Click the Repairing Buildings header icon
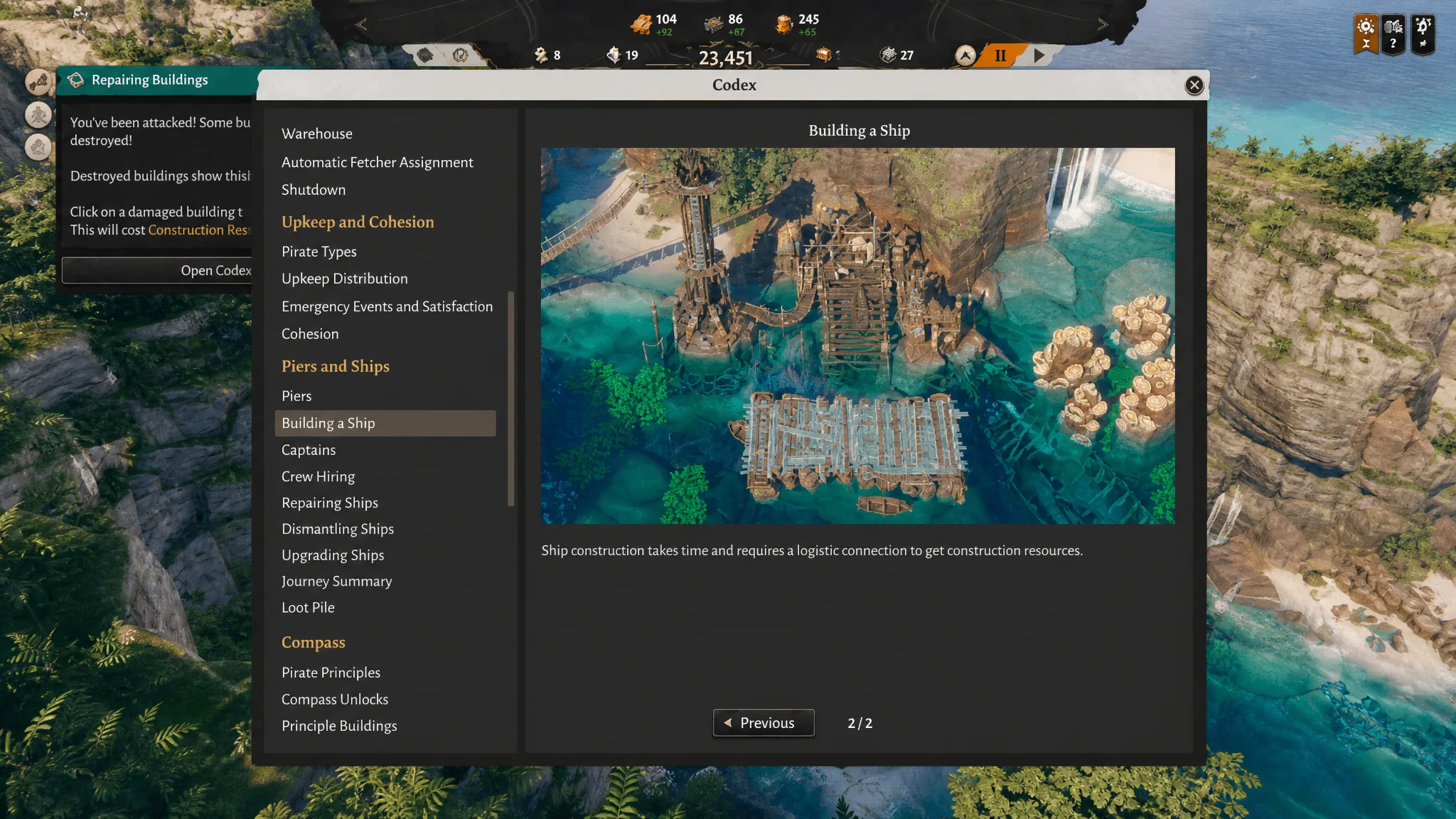This screenshot has height=819, width=1456. coord(76,80)
